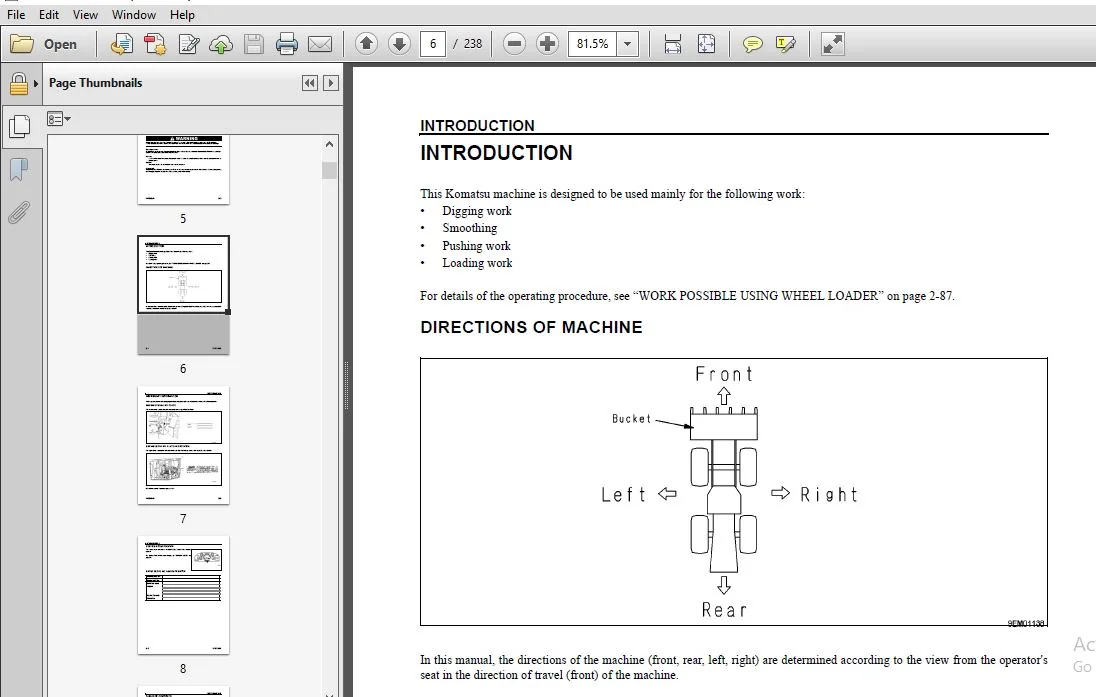Click the panel expand right arrow button

click(331, 83)
